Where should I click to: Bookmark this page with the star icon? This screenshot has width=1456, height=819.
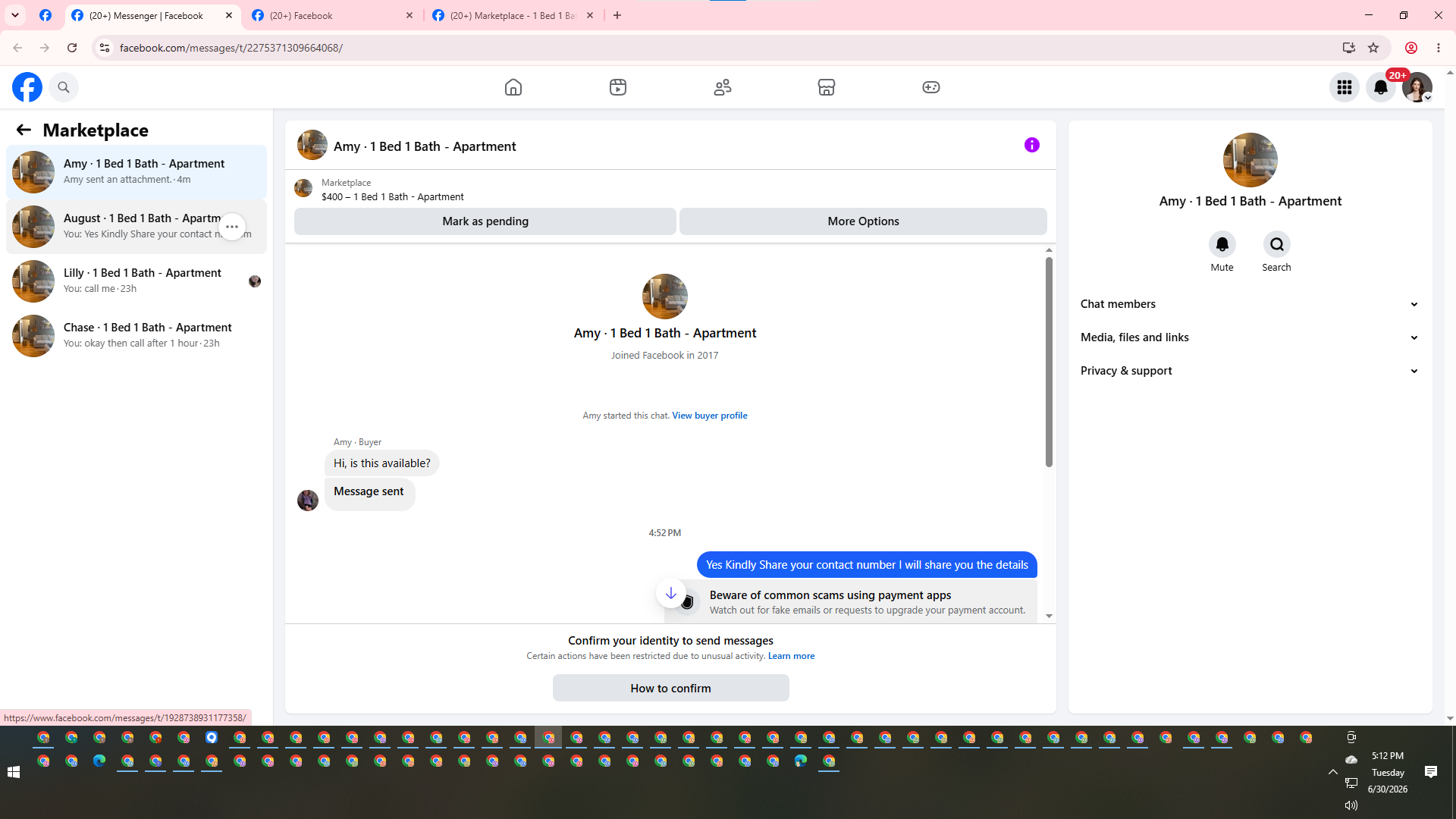pyautogui.click(x=1373, y=48)
